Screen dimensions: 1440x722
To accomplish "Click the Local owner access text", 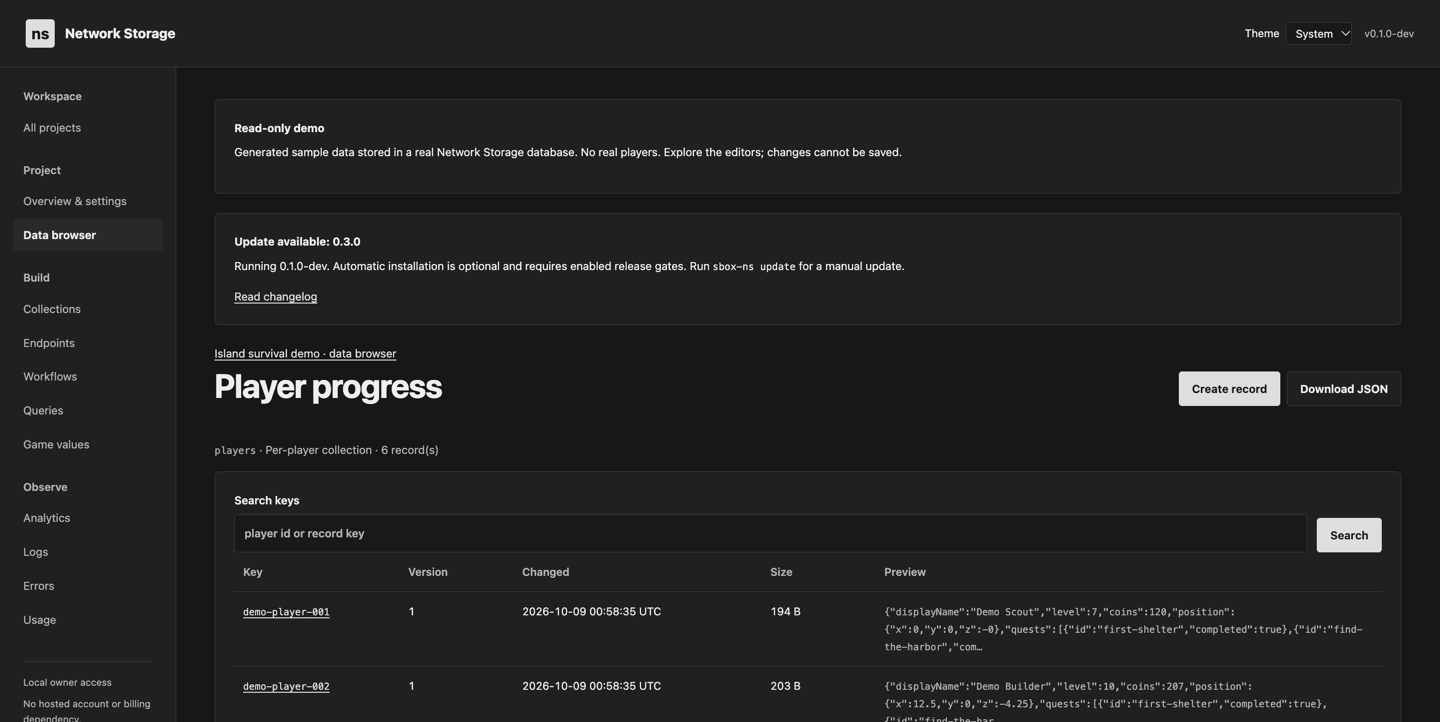I will point(67,683).
